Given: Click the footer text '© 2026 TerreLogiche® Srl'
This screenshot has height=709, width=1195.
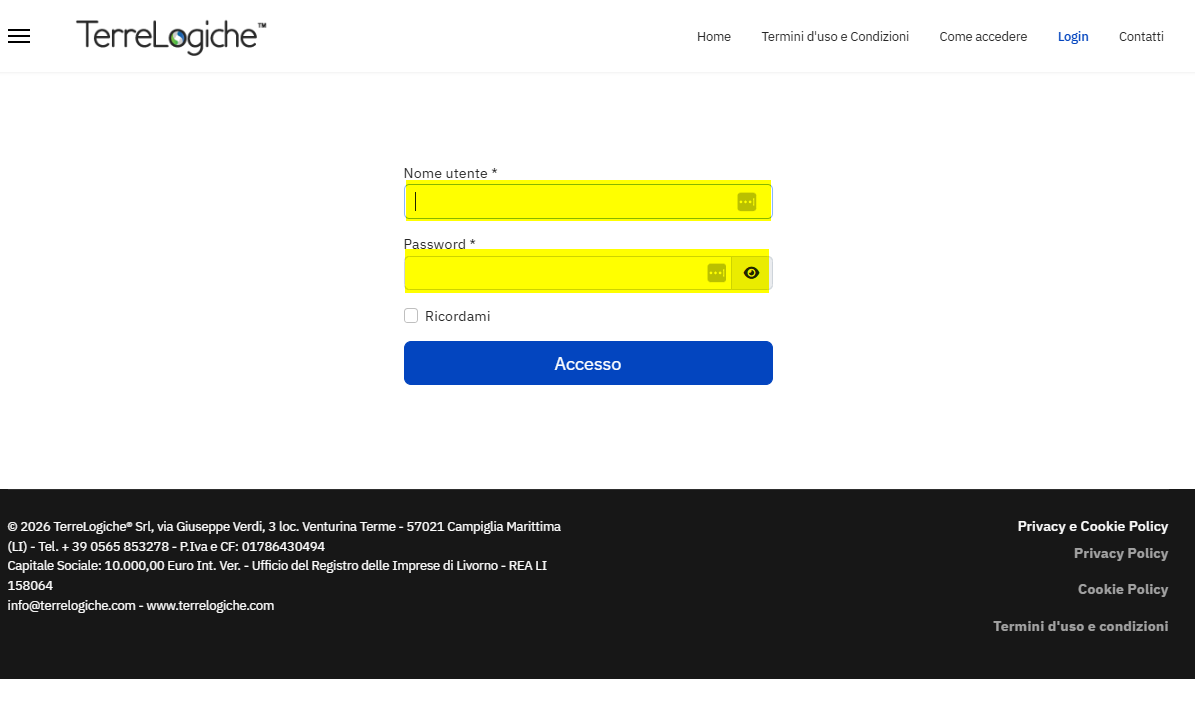Looking at the screenshot, I should pos(80,527).
